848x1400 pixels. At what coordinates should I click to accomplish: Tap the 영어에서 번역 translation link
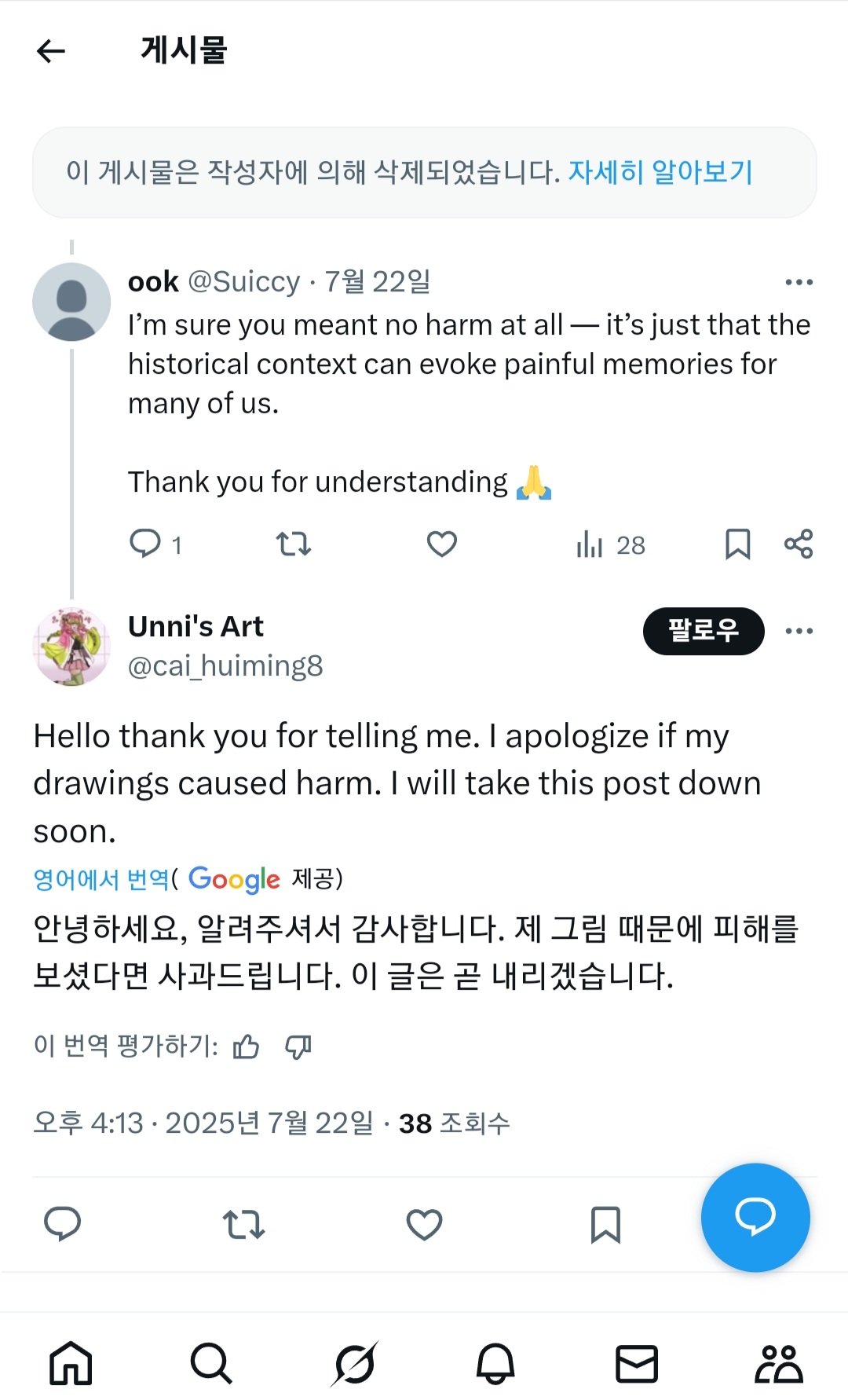pyautogui.click(x=101, y=879)
